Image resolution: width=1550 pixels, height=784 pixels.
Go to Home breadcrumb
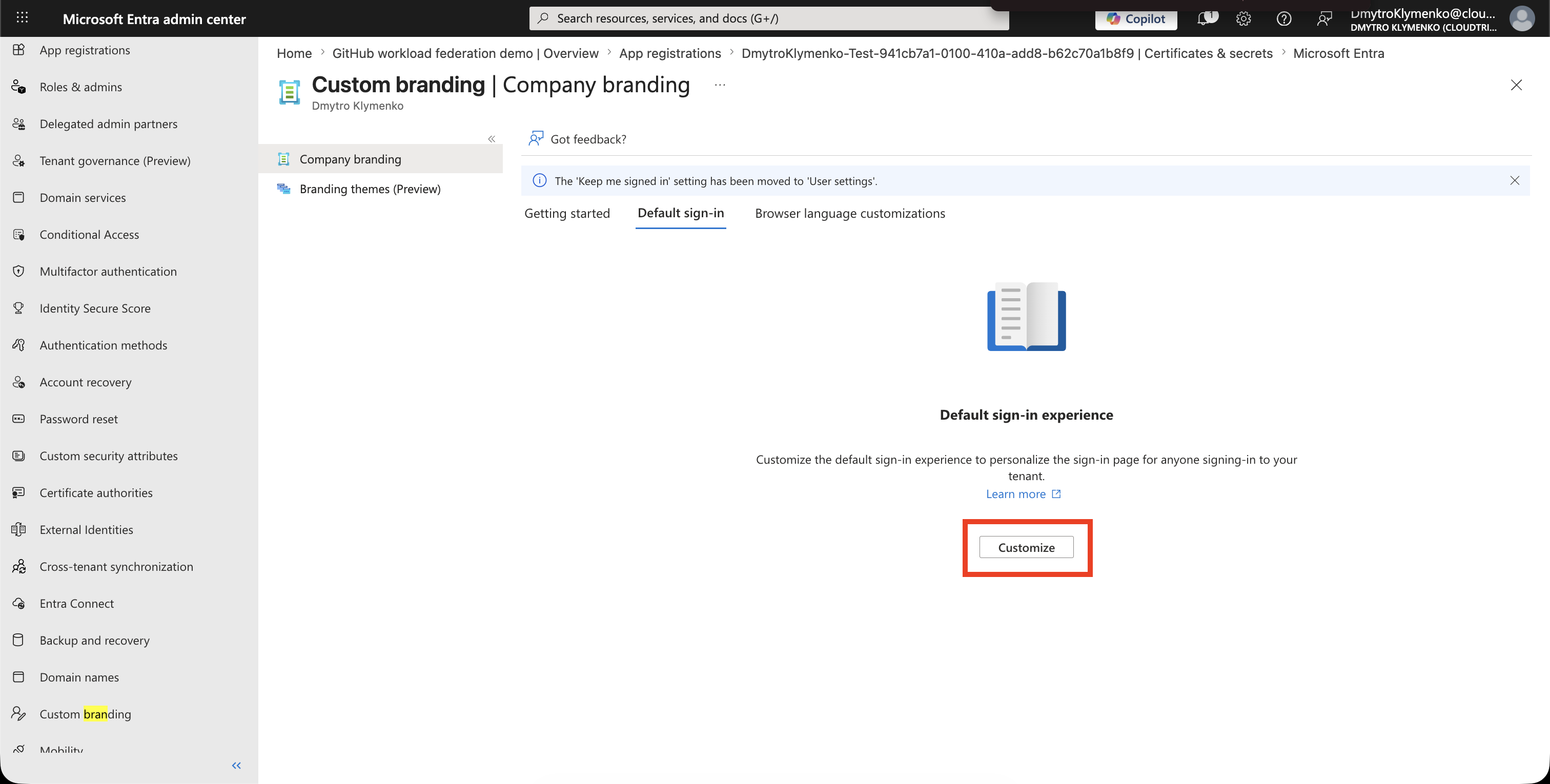tap(294, 53)
